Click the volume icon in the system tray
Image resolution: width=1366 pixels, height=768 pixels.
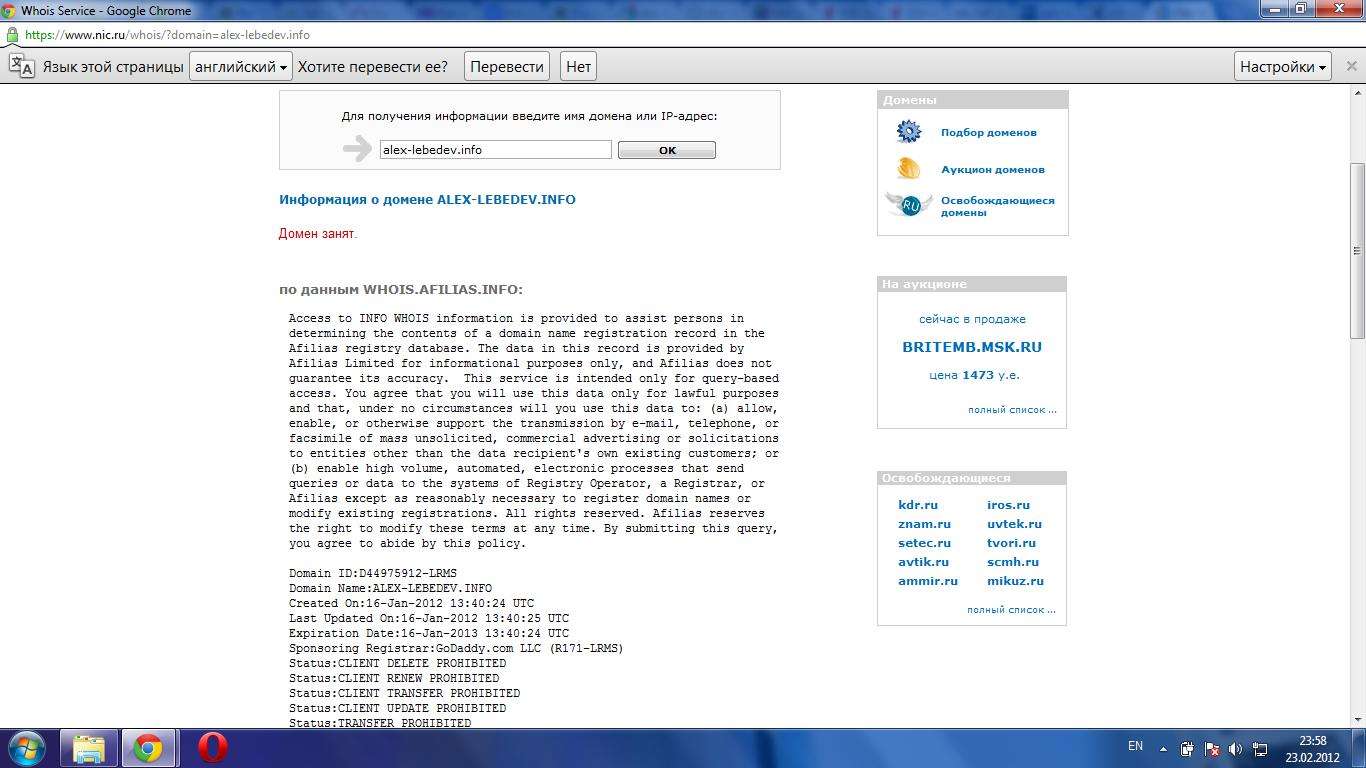coord(1235,749)
